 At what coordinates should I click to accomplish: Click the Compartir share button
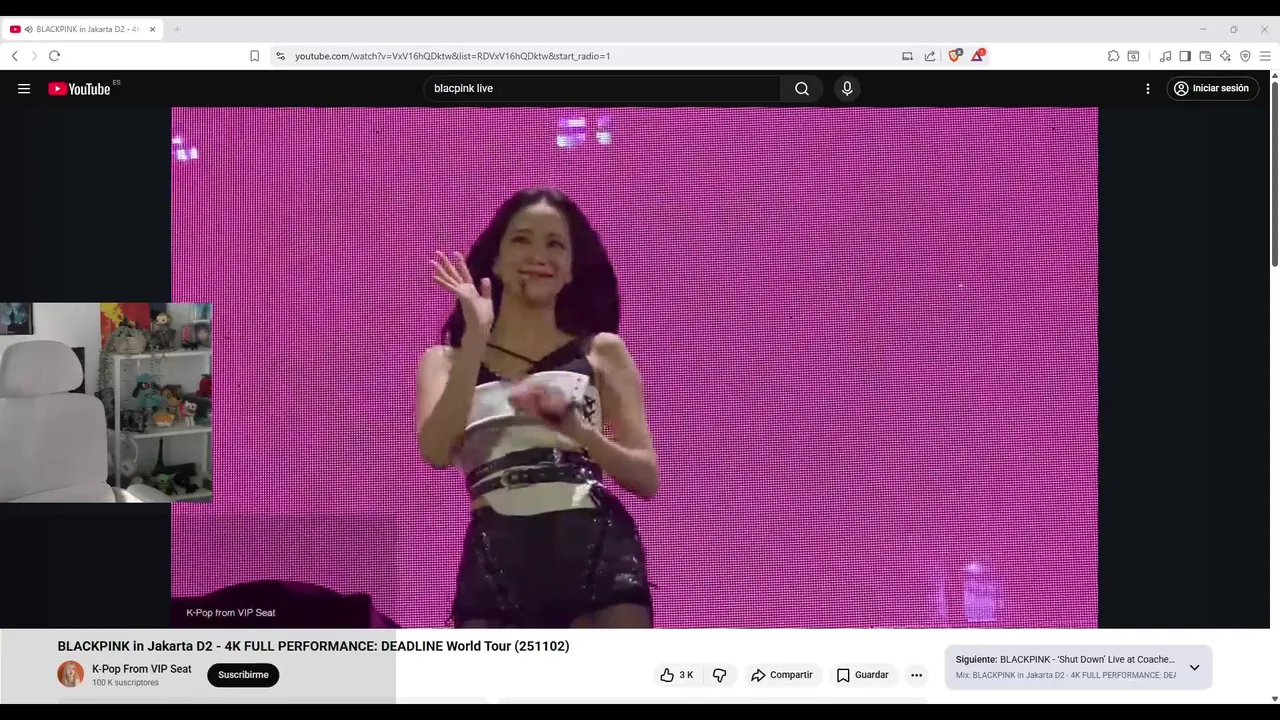pos(782,675)
